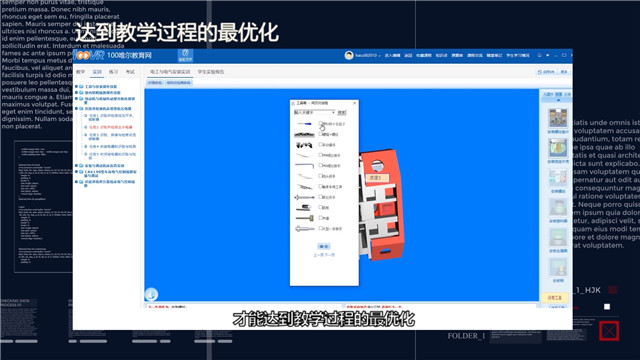640x360 pixels.
Task: Select the hex L-shaped wrench tool image
Action: (x=304, y=166)
